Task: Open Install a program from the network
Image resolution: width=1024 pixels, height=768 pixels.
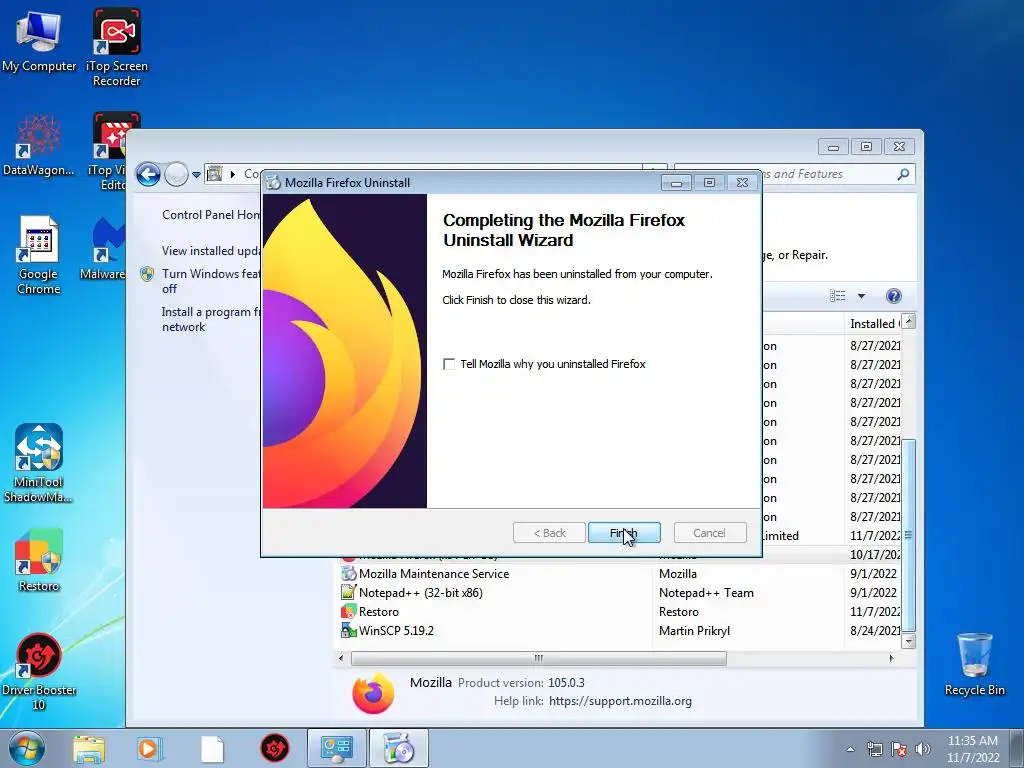Action: tap(211, 319)
